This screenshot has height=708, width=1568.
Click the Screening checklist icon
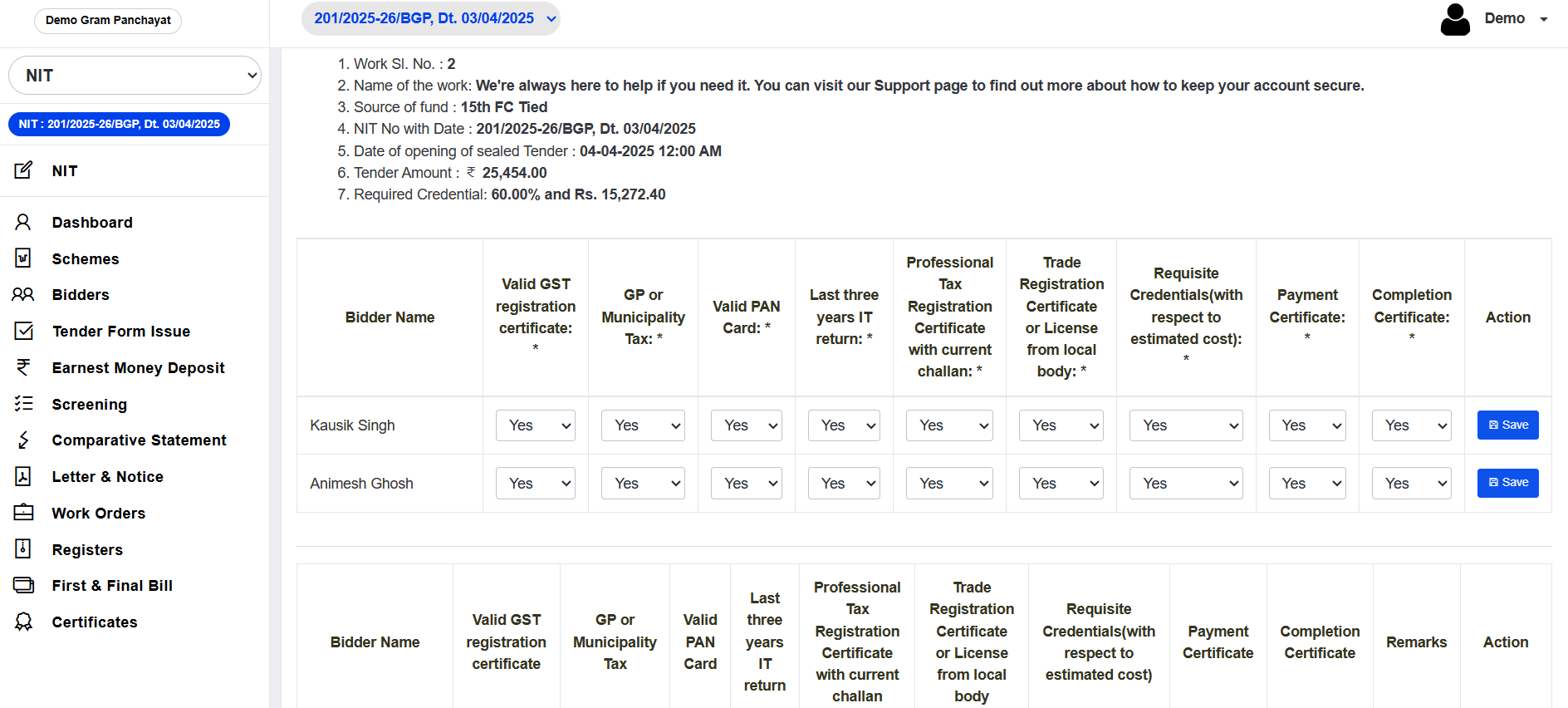tap(23, 404)
